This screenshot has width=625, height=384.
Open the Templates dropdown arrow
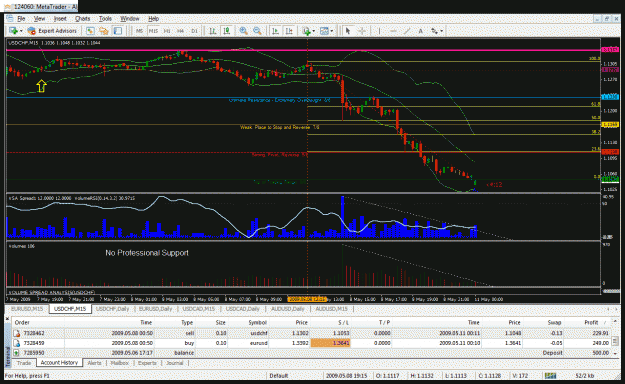[x=332, y=31]
